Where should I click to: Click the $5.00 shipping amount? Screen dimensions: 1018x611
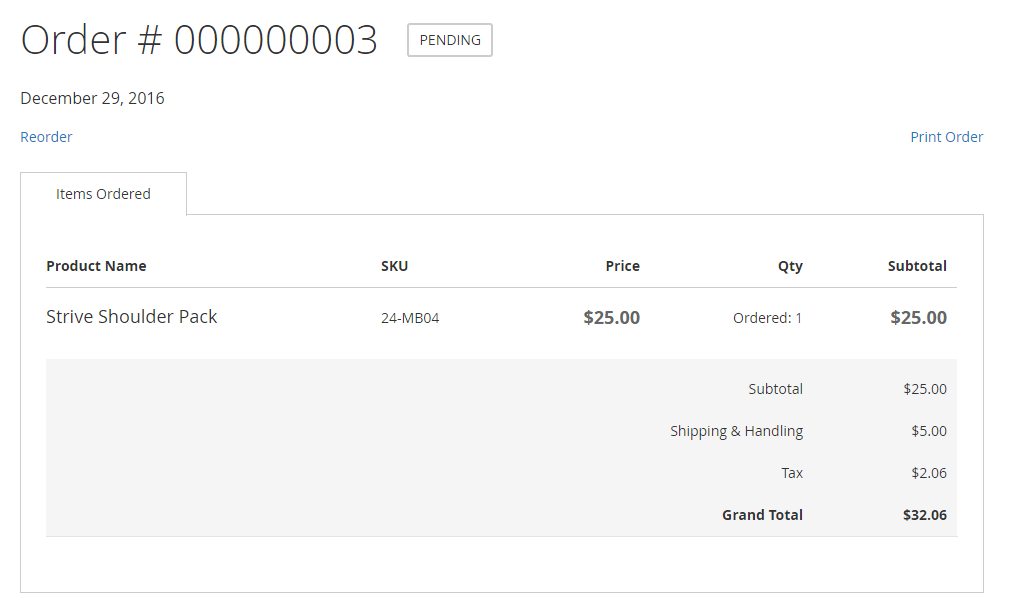click(x=927, y=431)
